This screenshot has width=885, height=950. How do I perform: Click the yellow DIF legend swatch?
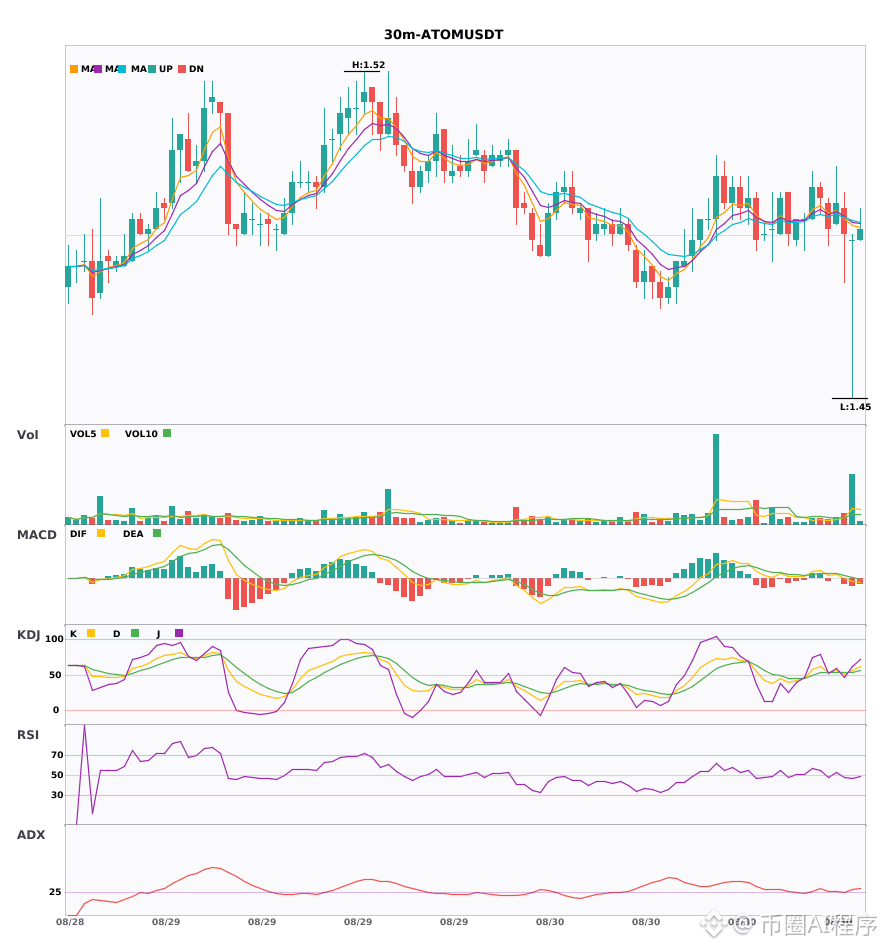click(101, 533)
